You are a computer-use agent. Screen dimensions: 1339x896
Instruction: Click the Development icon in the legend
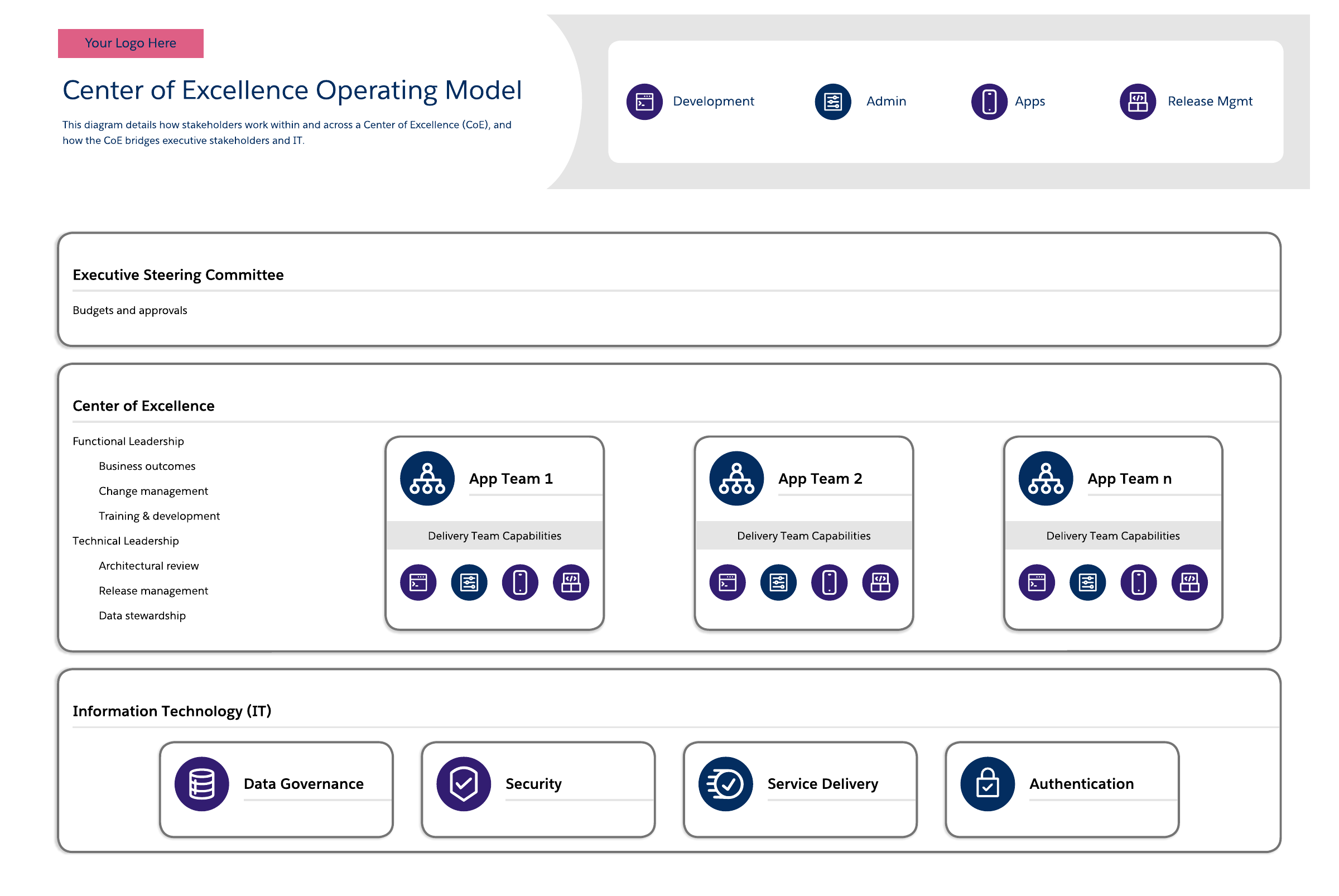(x=644, y=102)
